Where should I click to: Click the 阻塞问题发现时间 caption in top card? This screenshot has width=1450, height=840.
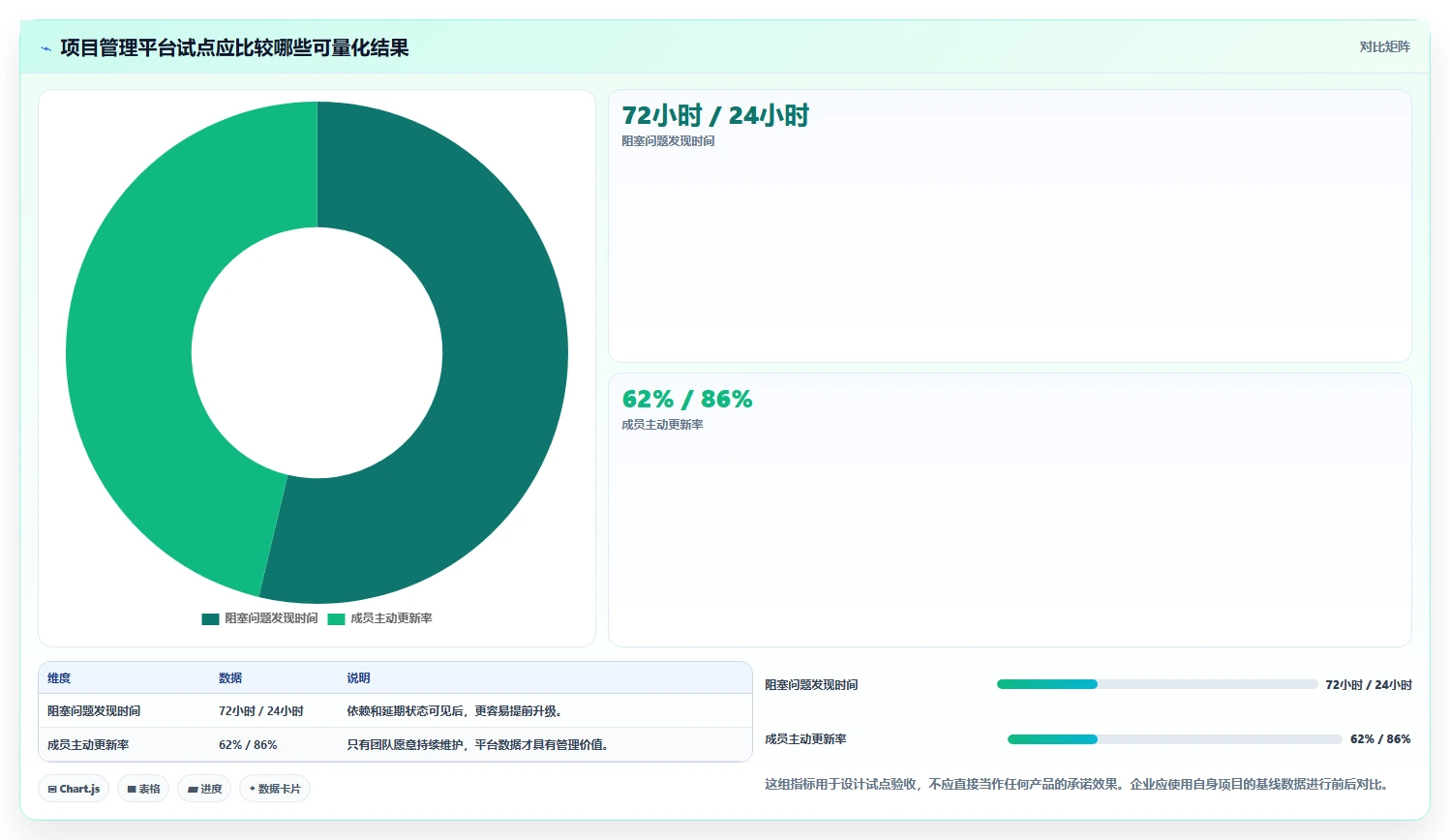click(668, 141)
